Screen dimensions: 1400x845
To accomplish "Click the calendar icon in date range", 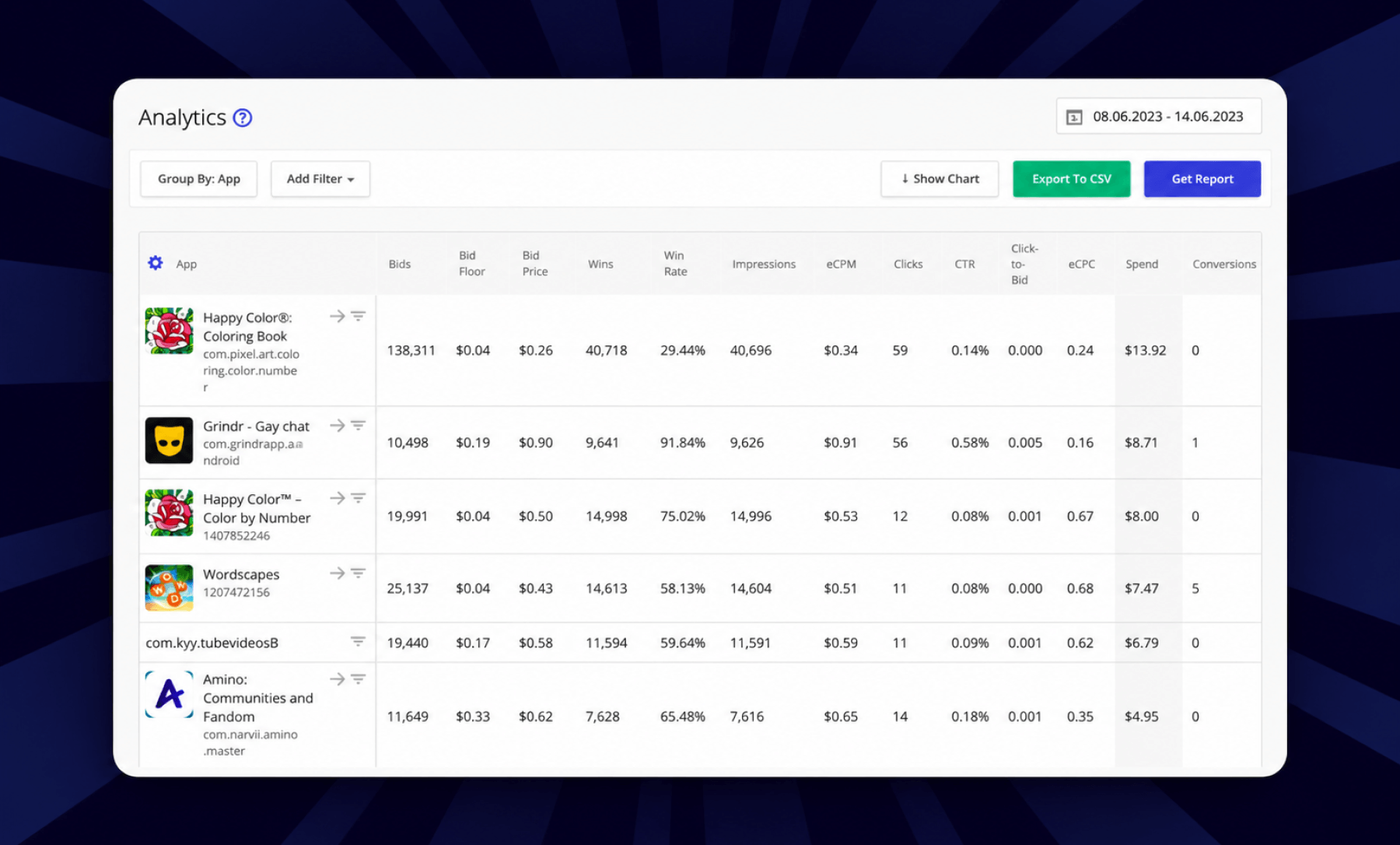I will [x=1074, y=117].
